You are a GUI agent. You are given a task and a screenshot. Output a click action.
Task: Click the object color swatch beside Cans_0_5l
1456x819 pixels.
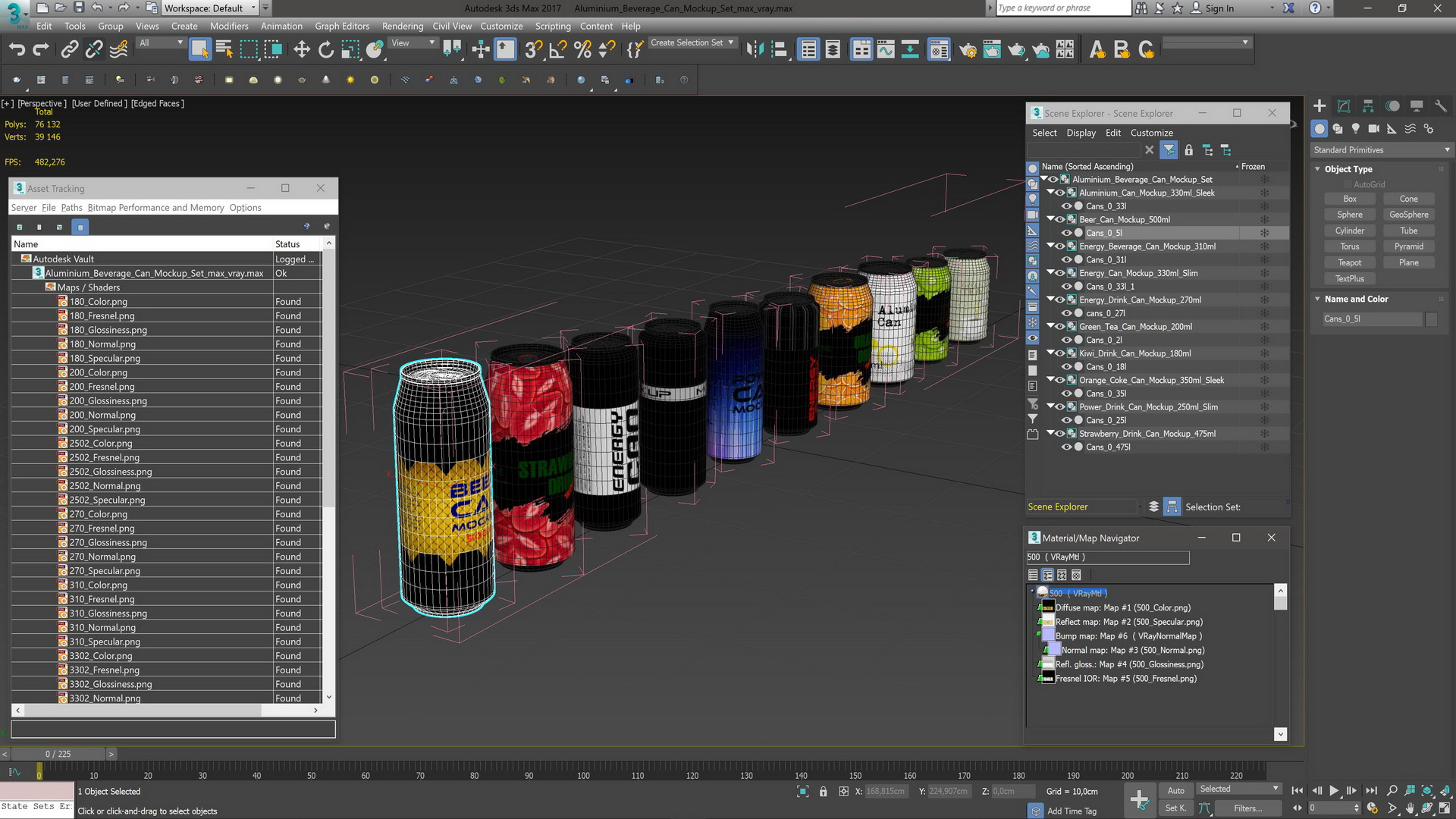[x=1430, y=319]
